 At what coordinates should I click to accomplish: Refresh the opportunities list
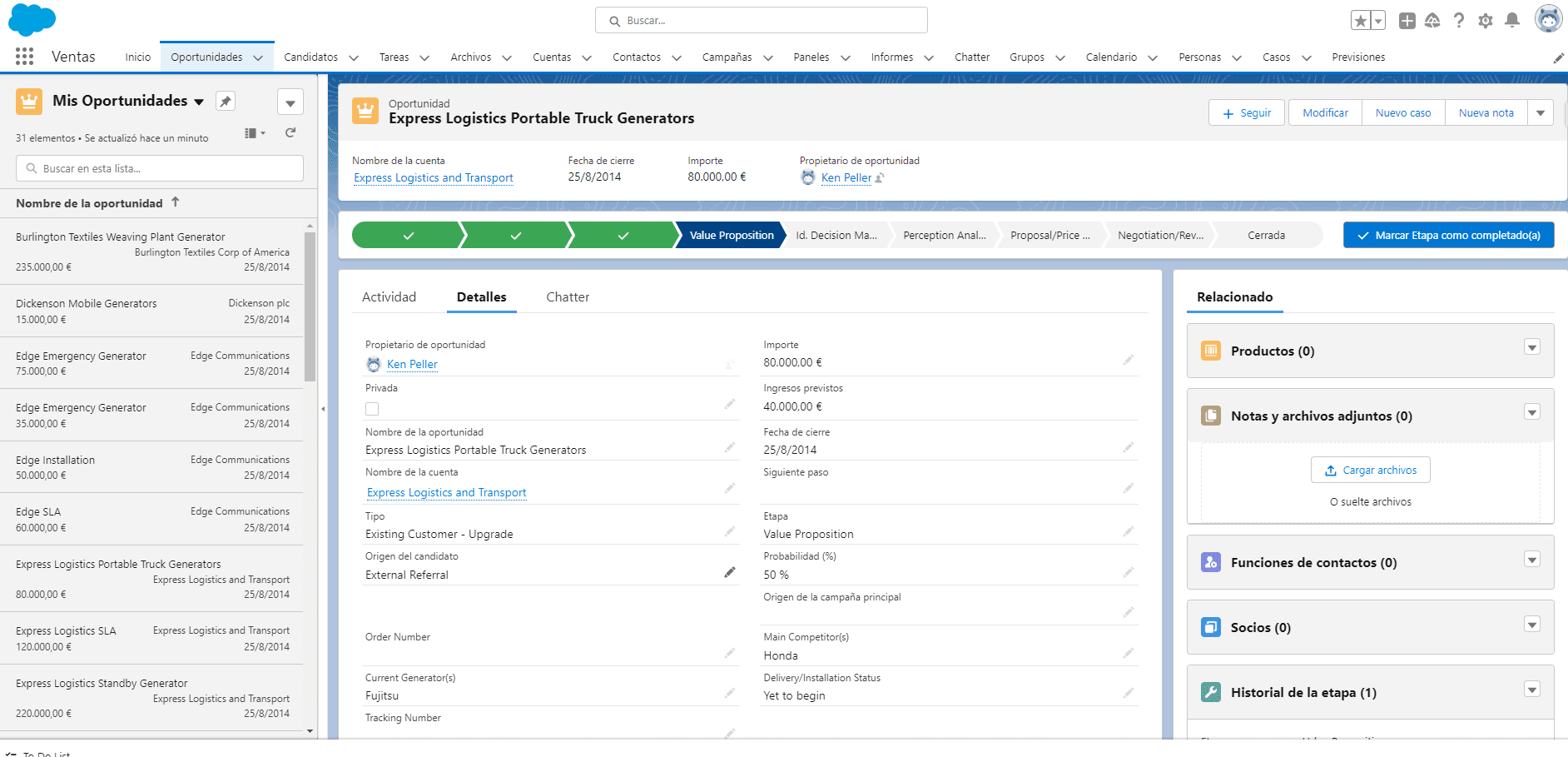coord(290,133)
